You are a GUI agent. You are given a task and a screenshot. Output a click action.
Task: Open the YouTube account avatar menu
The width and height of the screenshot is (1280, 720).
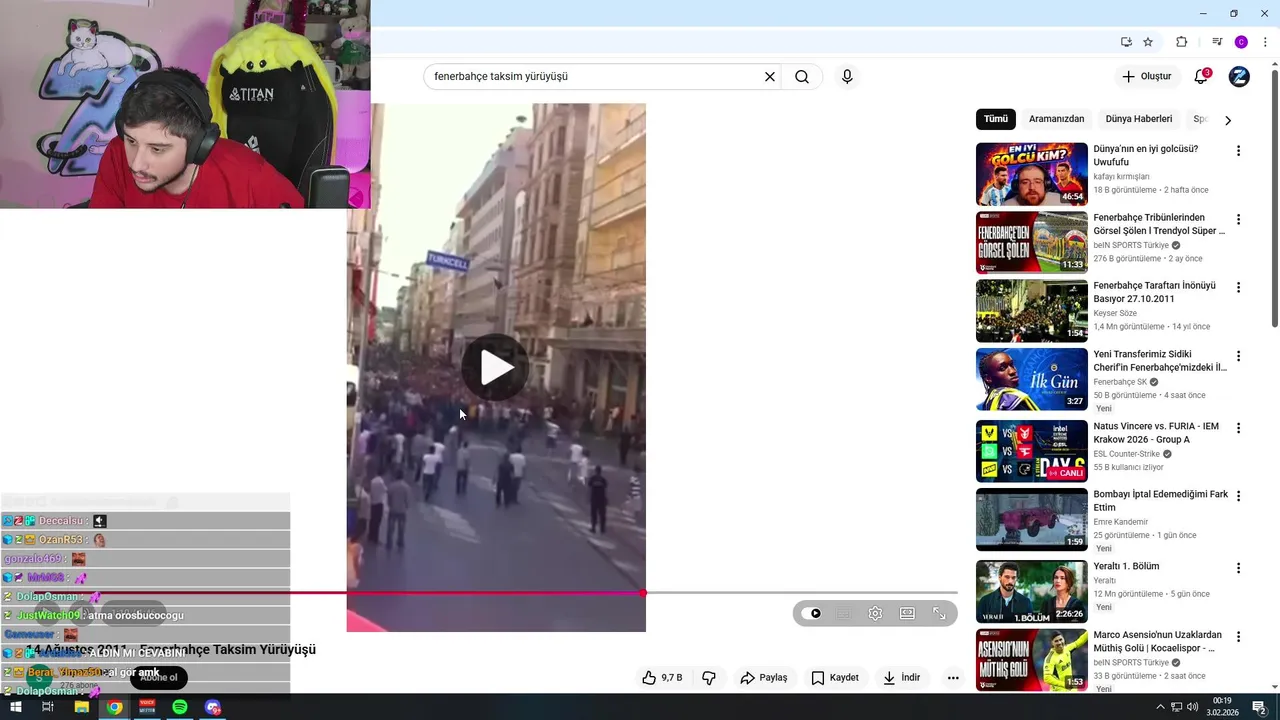(x=1239, y=77)
